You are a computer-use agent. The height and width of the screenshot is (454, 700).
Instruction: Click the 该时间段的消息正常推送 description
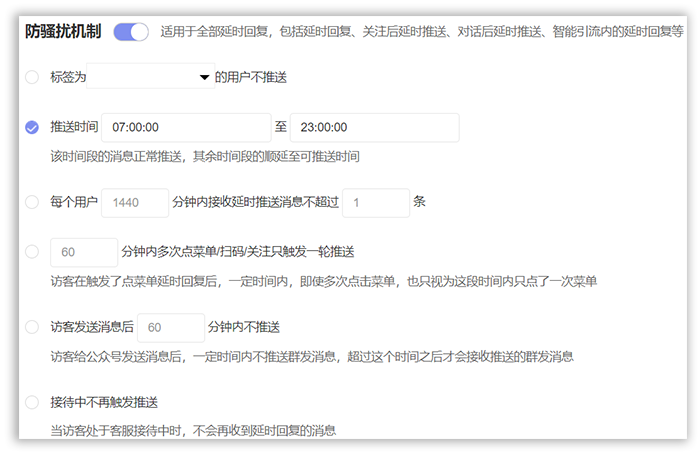[x=205, y=157]
